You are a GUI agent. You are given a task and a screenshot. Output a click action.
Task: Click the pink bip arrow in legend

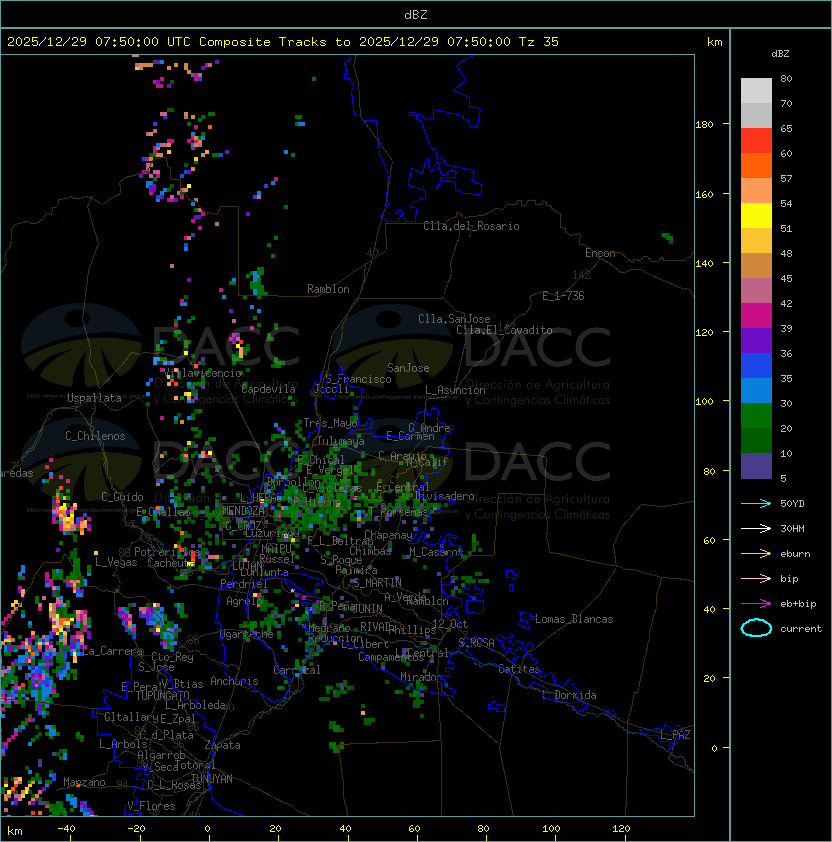coord(756,578)
